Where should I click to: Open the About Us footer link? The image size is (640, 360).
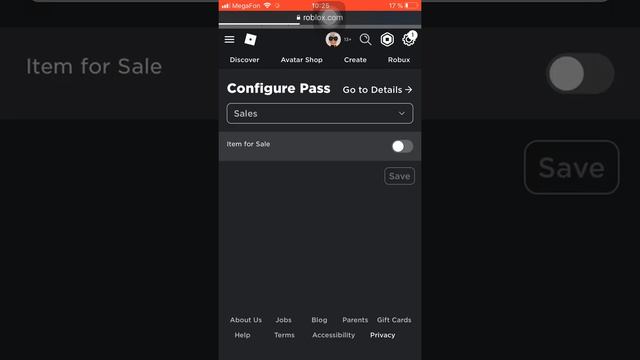click(246, 320)
